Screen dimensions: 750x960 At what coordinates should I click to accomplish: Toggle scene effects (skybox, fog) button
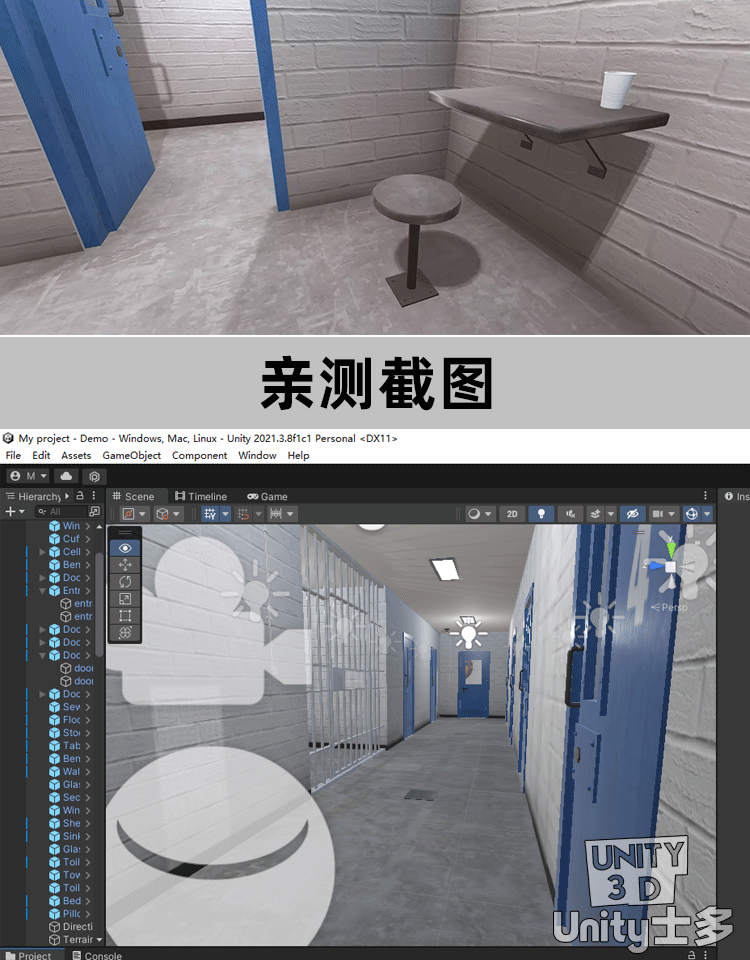[x=594, y=514]
